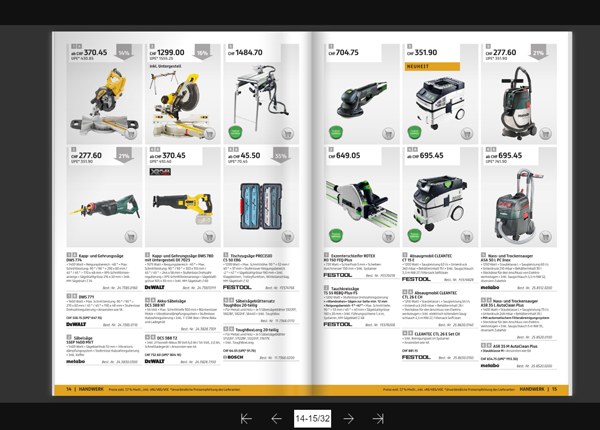The height and width of the screenshot is (430, 600).
Task: Open the Festool plunge saw image
Action: coord(361,201)
